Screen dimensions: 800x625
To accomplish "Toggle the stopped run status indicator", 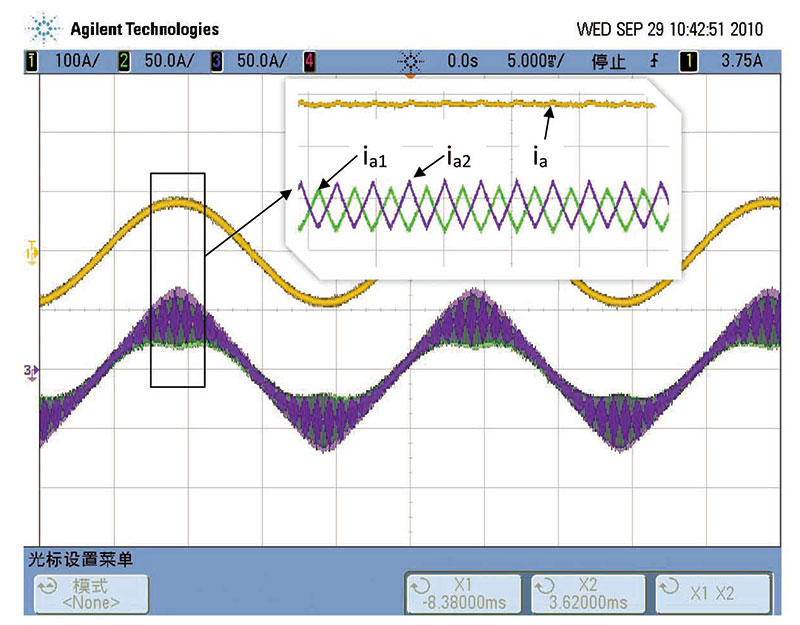I will click(609, 62).
